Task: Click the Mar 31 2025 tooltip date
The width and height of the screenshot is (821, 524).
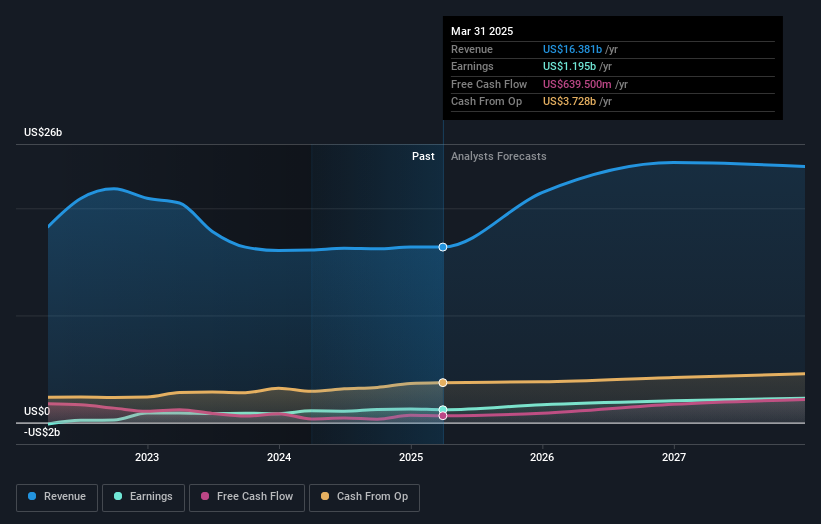Action: pos(482,31)
